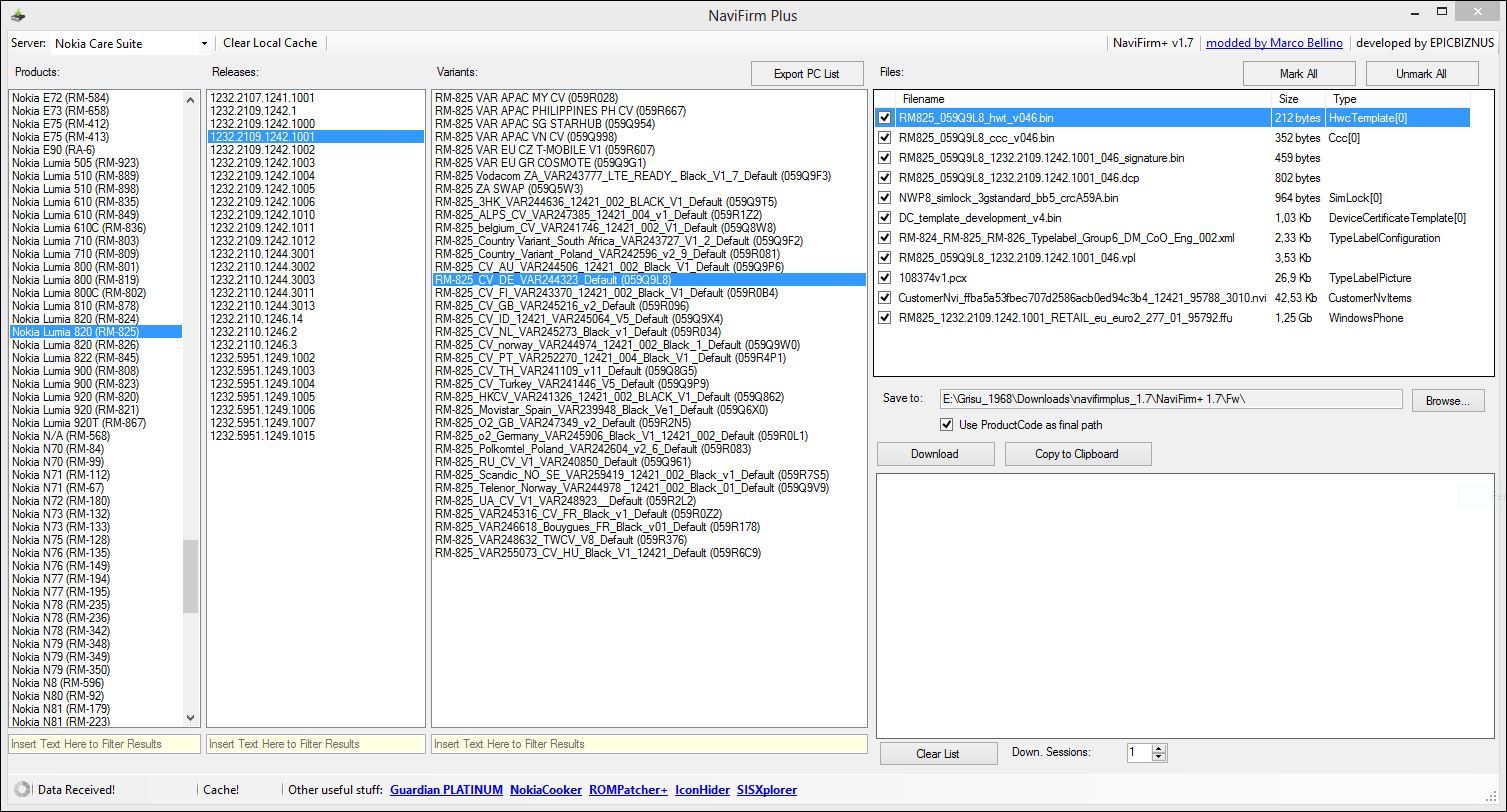The image size is (1507, 812).
Task: Click the Products list scroll up arrow
Action: pos(191,99)
